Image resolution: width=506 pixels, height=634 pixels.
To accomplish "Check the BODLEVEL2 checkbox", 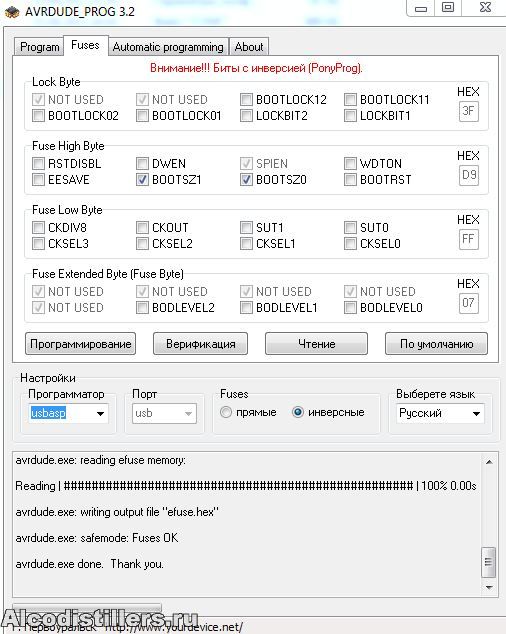I will (142, 308).
